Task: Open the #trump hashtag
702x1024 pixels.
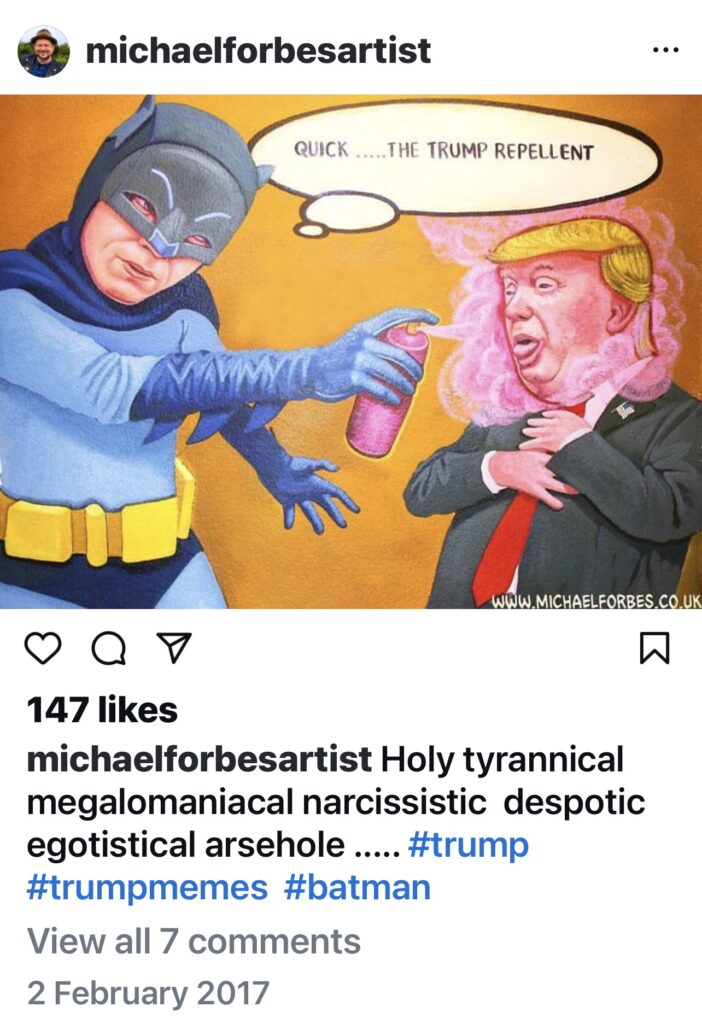Action: 468,844
